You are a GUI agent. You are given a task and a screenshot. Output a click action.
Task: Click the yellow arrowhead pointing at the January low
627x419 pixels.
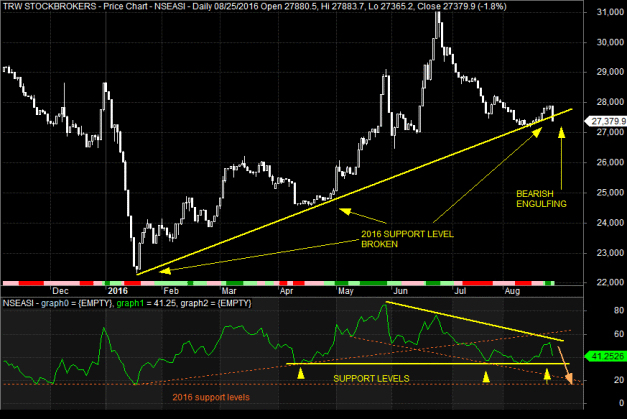click(165, 271)
